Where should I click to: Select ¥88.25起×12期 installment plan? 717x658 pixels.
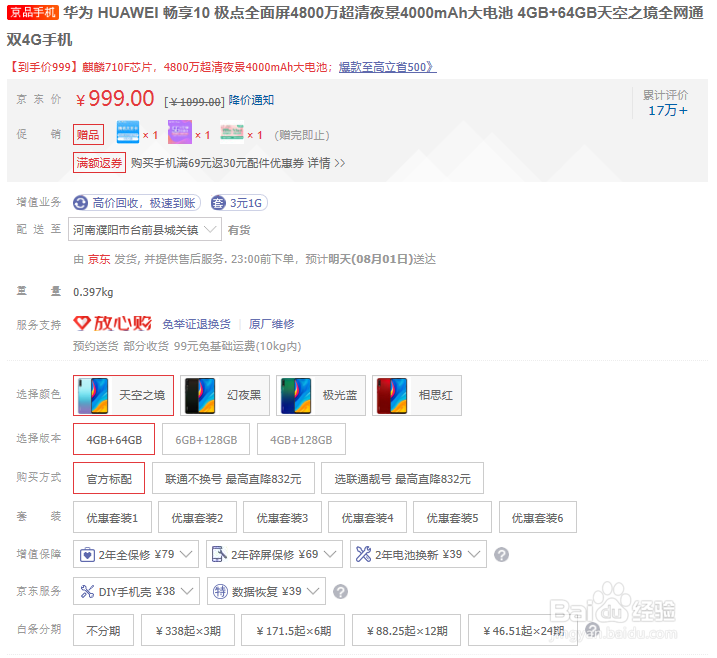pyautogui.click(x=407, y=630)
